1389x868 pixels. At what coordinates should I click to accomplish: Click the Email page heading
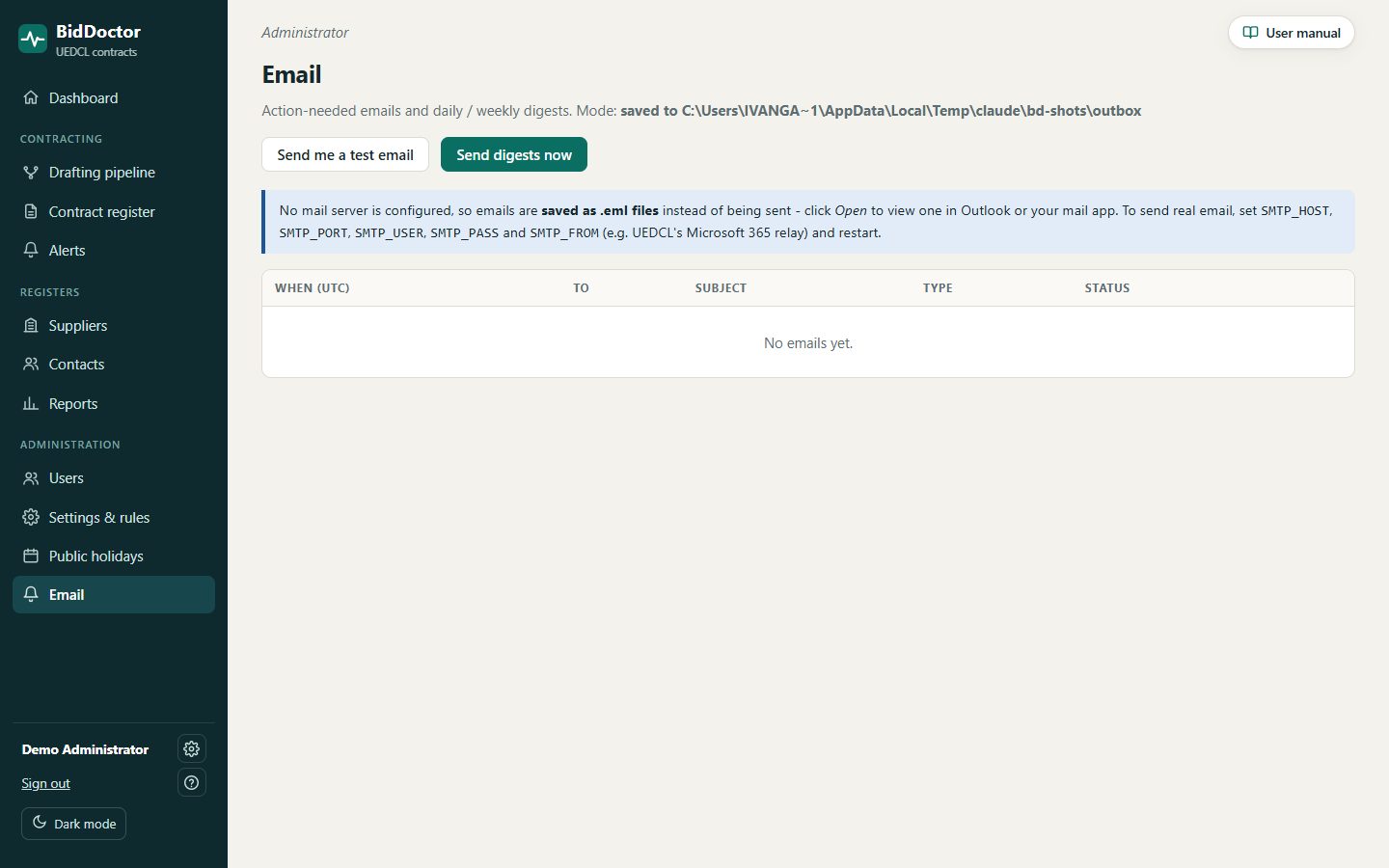(x=292, y=74)
